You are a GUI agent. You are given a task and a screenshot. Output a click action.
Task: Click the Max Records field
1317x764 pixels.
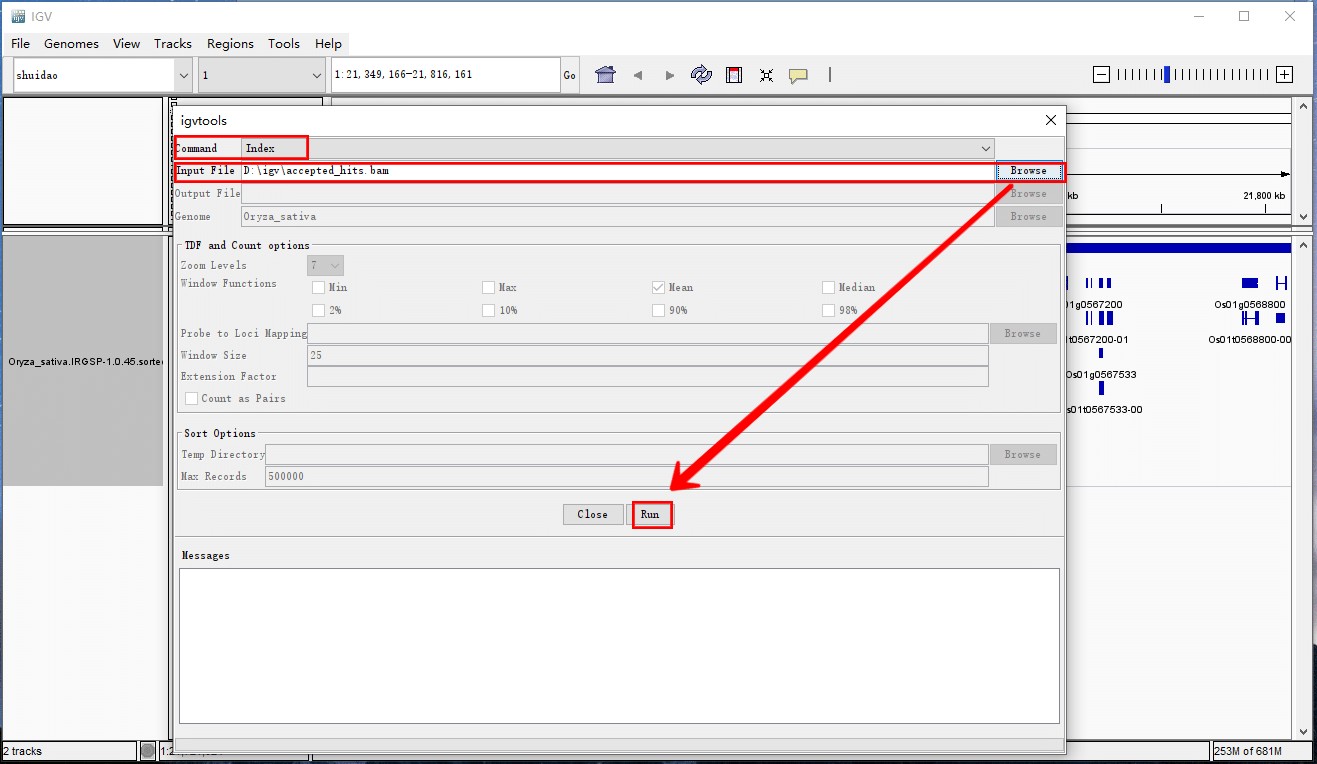pos(626,476)
